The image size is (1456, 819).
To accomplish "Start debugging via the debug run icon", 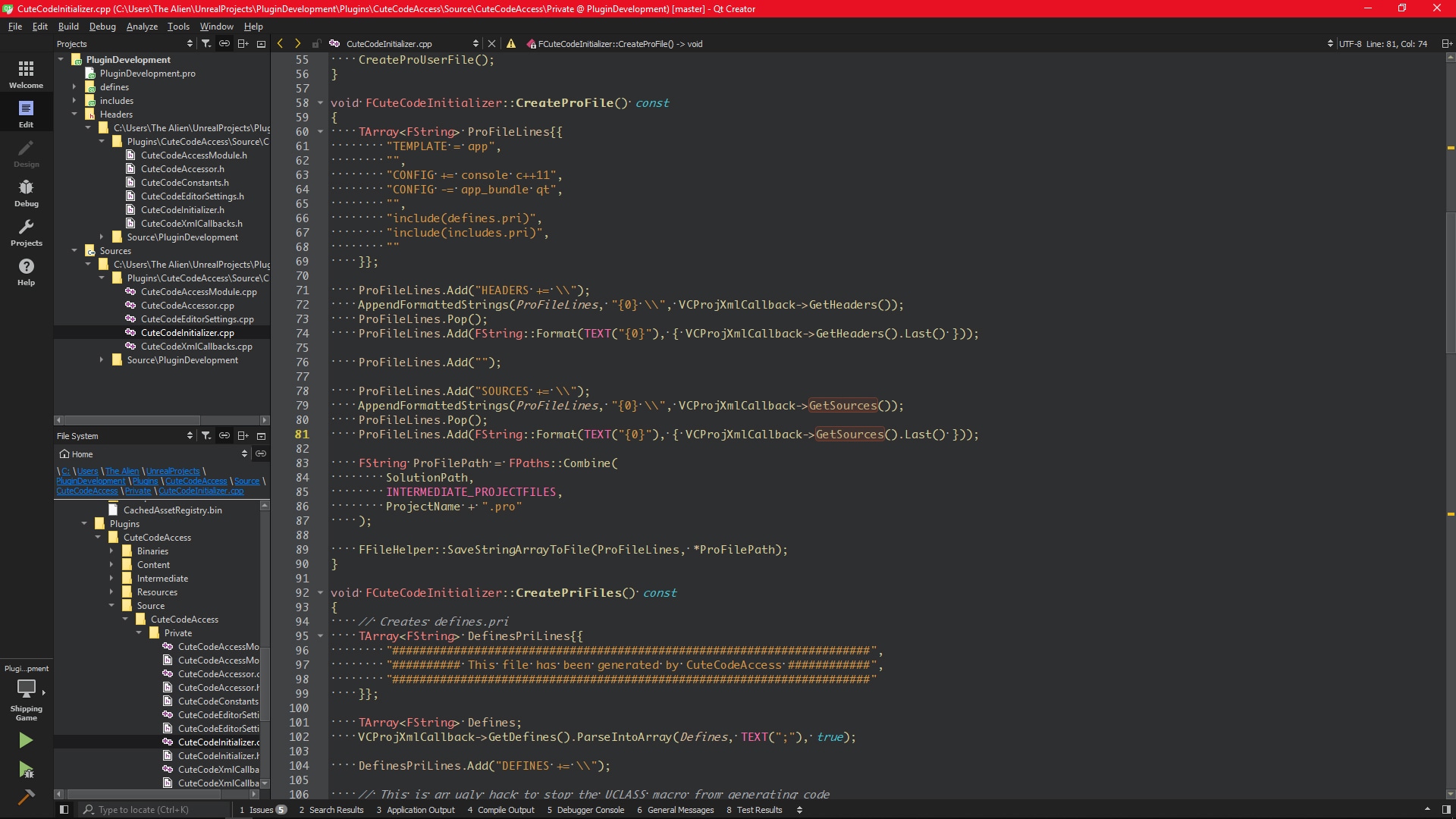I will tap(25, 770).
